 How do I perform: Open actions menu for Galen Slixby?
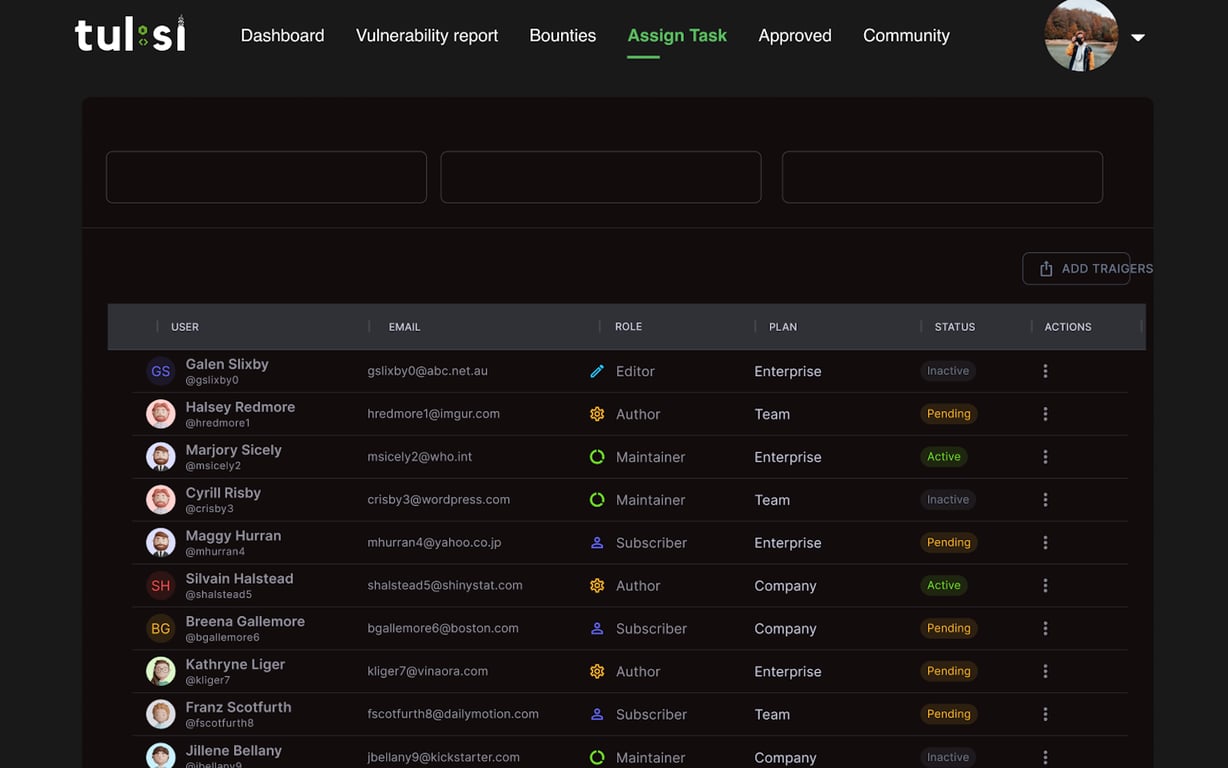coord(1045,371)
